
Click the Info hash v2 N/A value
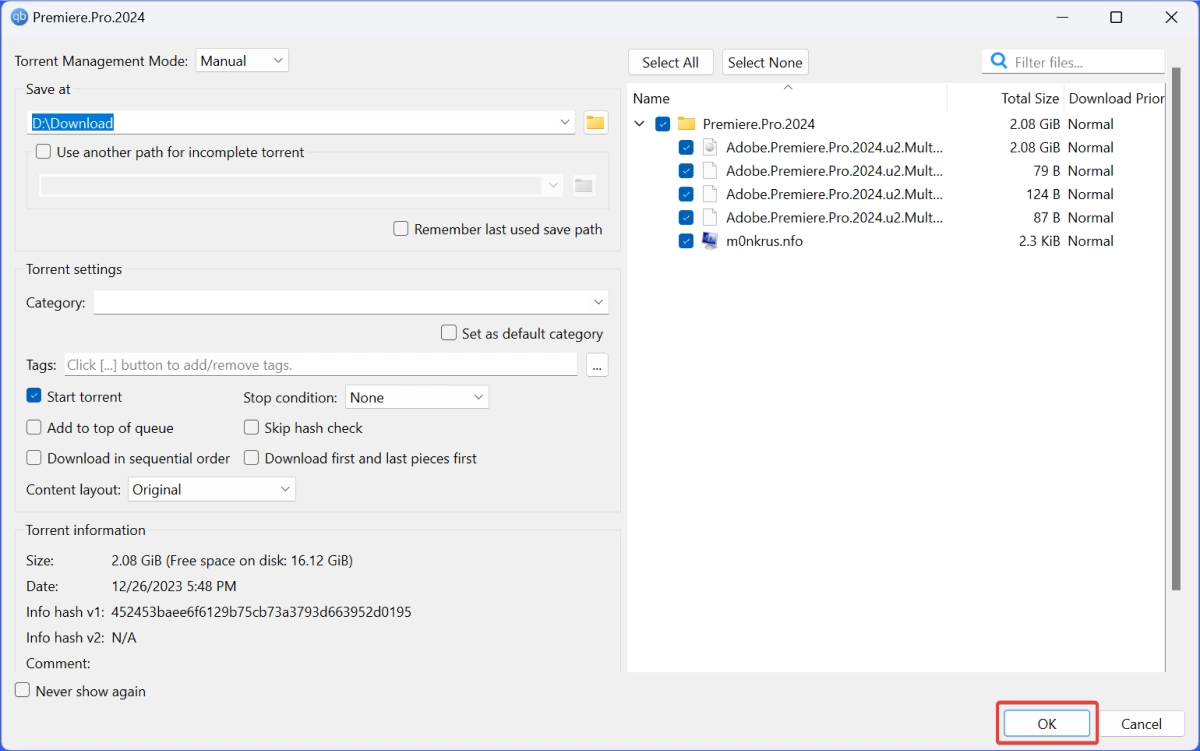click(x=124, y=637)
